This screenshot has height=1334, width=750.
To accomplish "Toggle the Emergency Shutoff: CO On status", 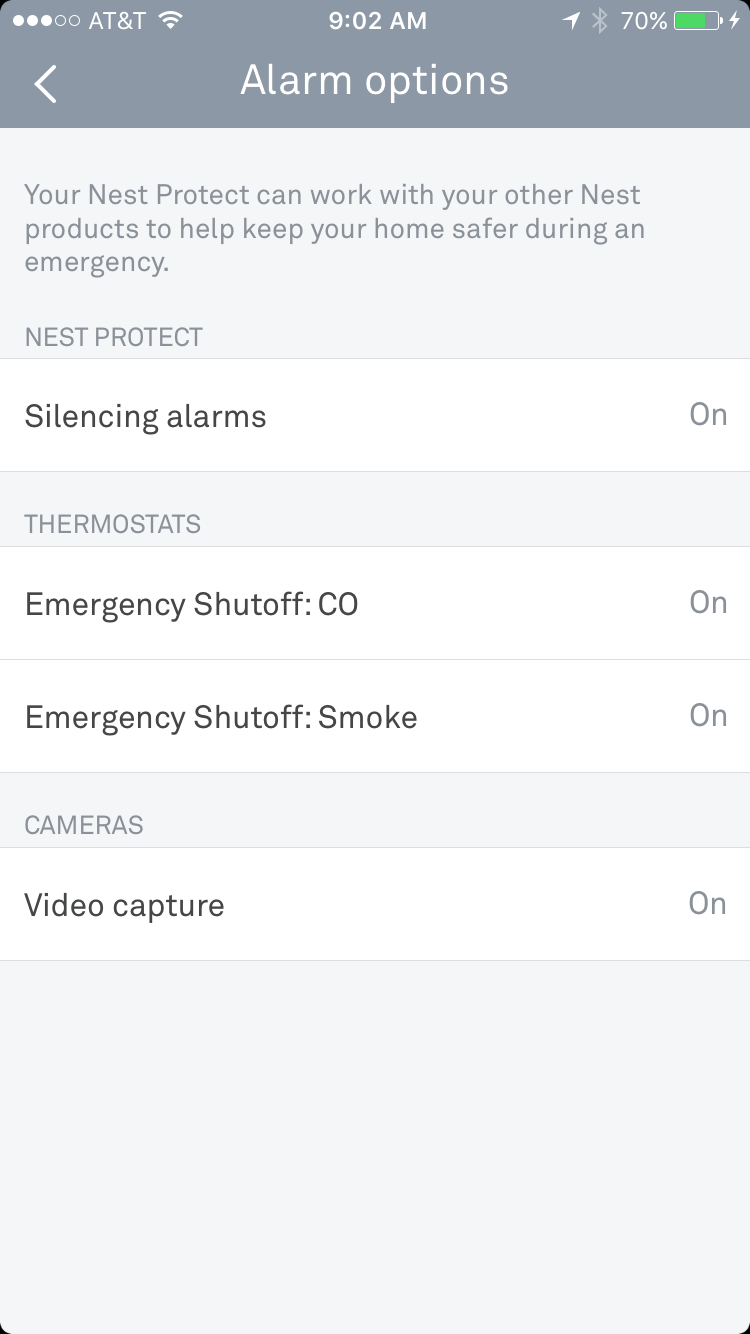I will pos(708,602).
